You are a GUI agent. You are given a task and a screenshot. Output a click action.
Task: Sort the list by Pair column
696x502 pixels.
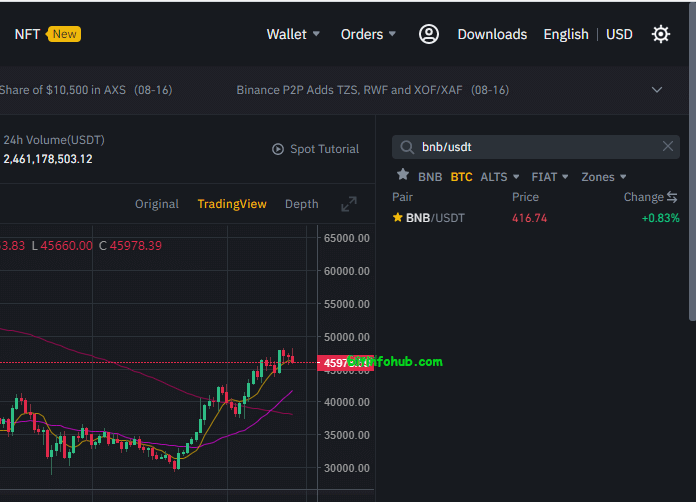[x=403, y=197]
